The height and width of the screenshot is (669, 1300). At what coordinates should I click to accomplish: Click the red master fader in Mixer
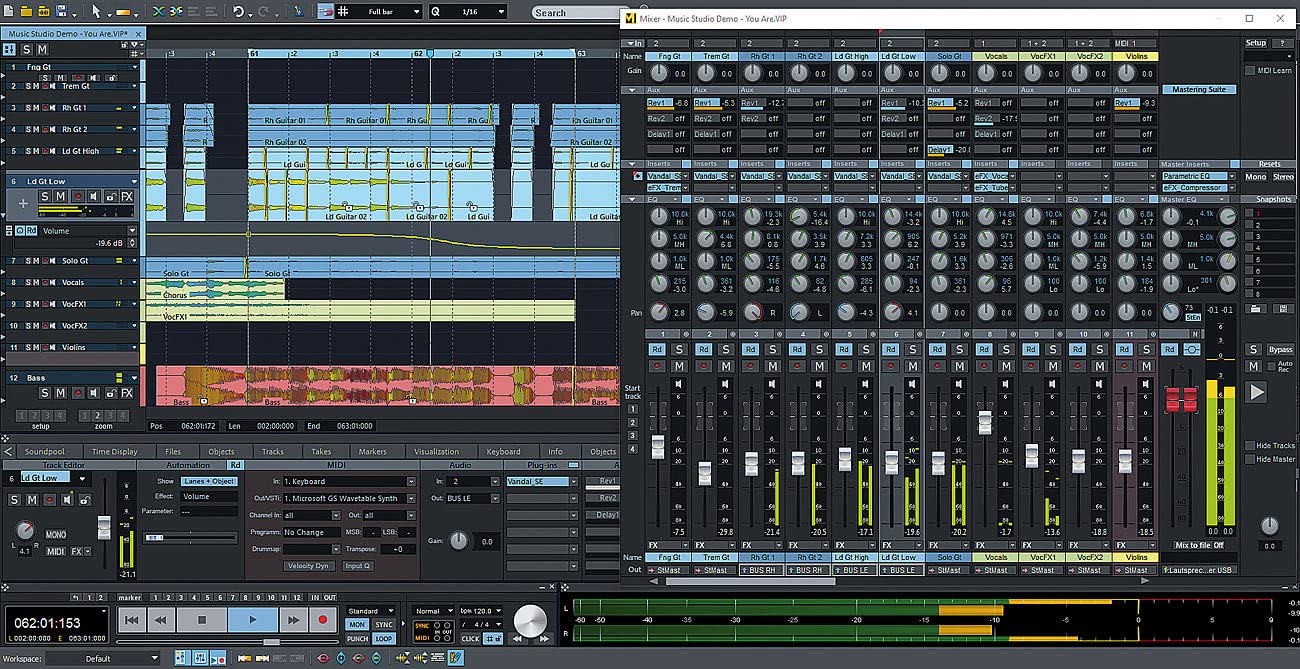pos(1181,399)
